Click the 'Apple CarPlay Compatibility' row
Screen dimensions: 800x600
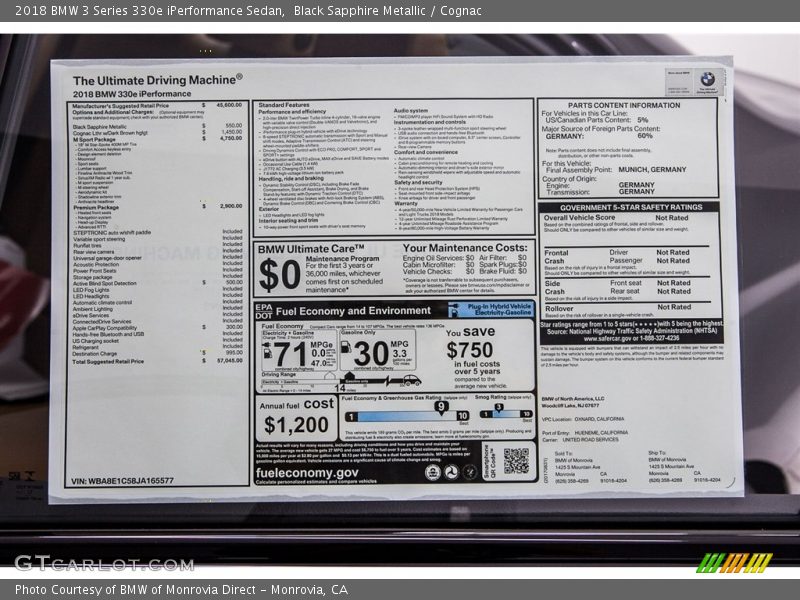pyautogui.click(x=157, y=328)
